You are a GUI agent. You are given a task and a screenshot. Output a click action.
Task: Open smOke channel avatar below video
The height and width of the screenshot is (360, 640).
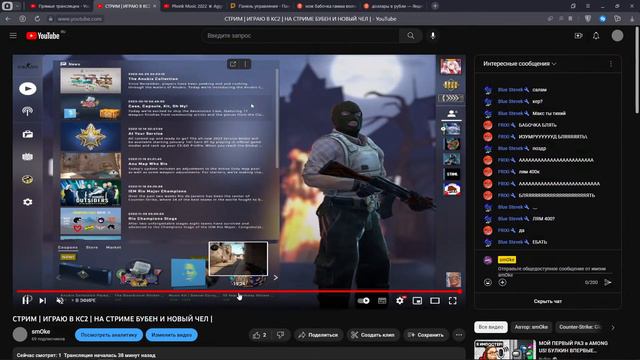click(x=20, y=335)
